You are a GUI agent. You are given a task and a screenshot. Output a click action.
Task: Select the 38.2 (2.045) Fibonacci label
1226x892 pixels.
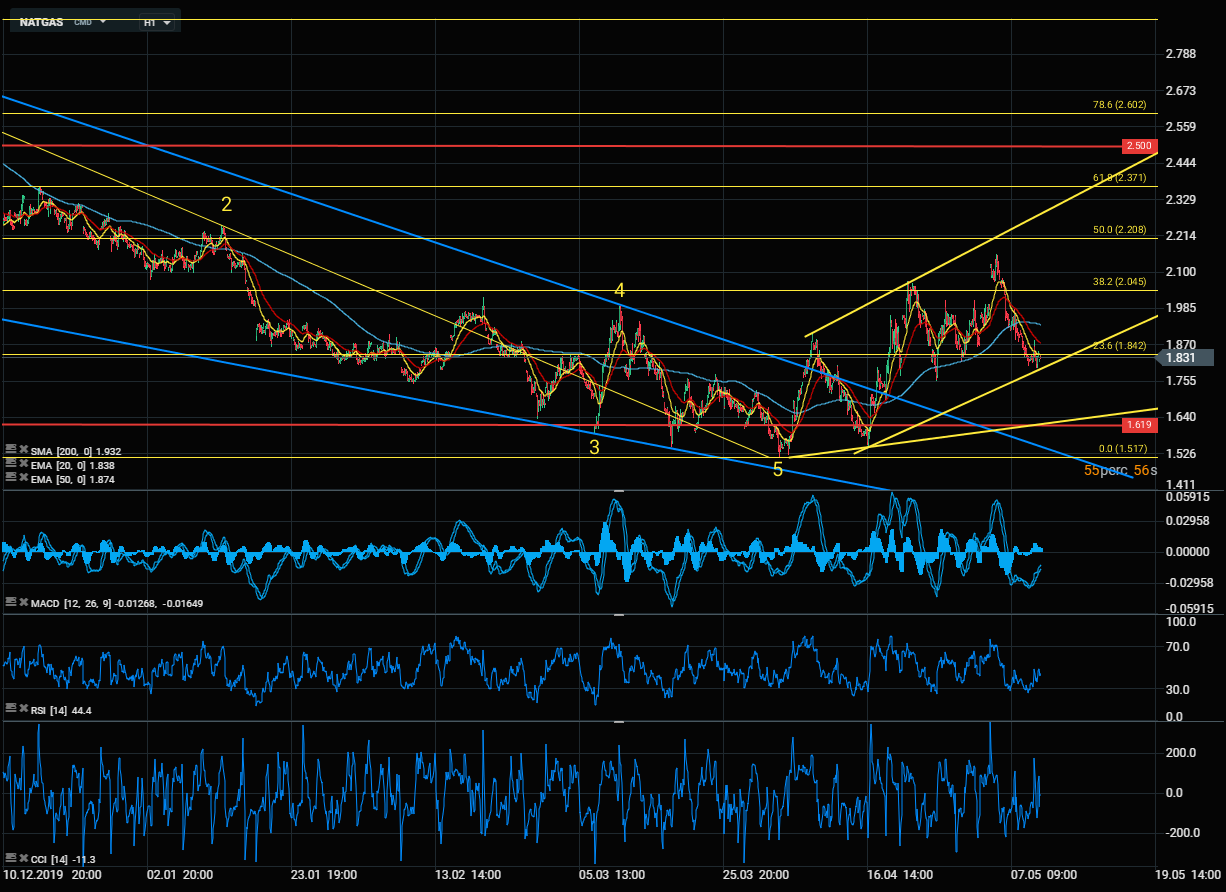tap(1119, 281)
